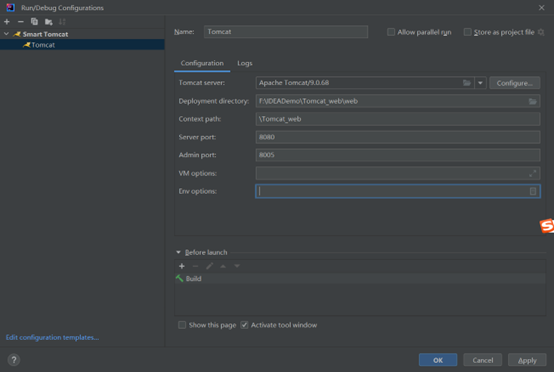Viewport: 554px width, 372px height.
Task: Move before launch task down
Action: pos(237,266)
